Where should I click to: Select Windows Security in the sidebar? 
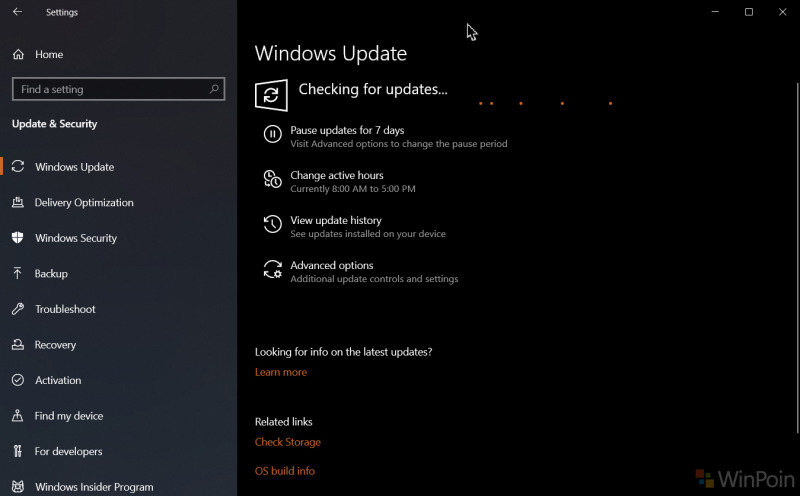pos(76,238)
